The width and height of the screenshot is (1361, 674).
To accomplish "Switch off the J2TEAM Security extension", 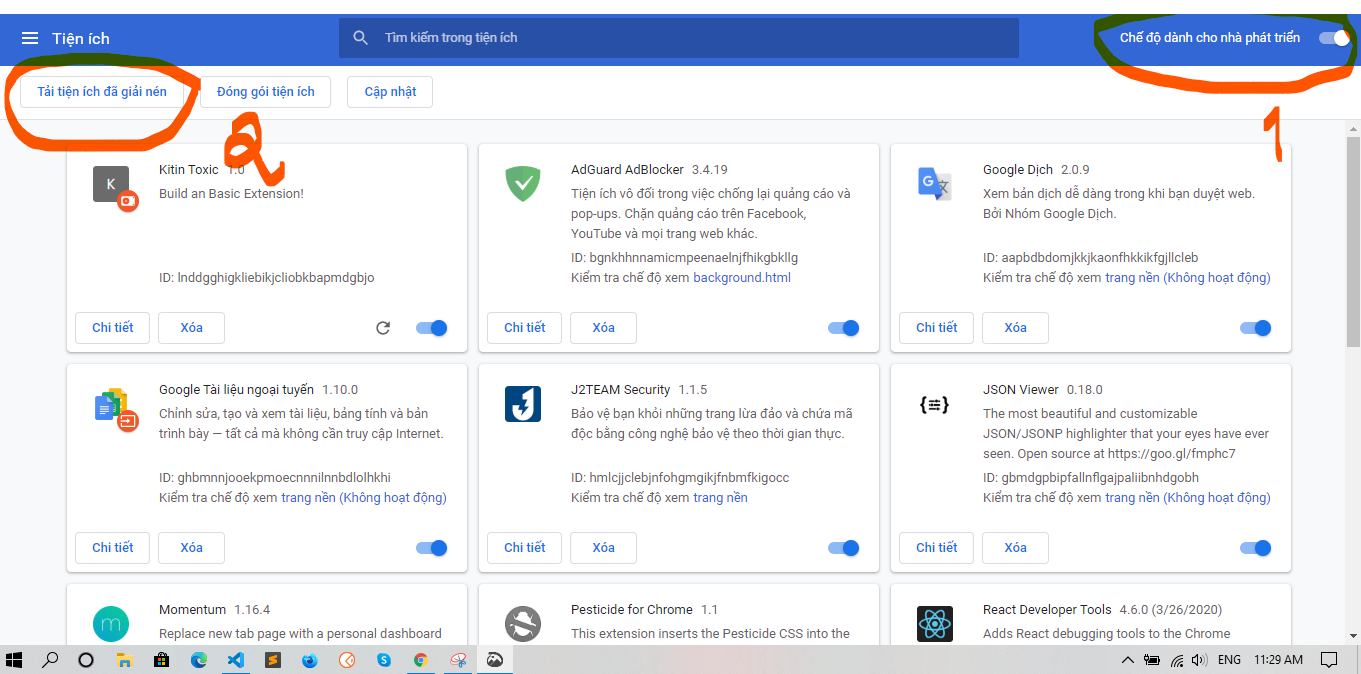I will point(844,548).
